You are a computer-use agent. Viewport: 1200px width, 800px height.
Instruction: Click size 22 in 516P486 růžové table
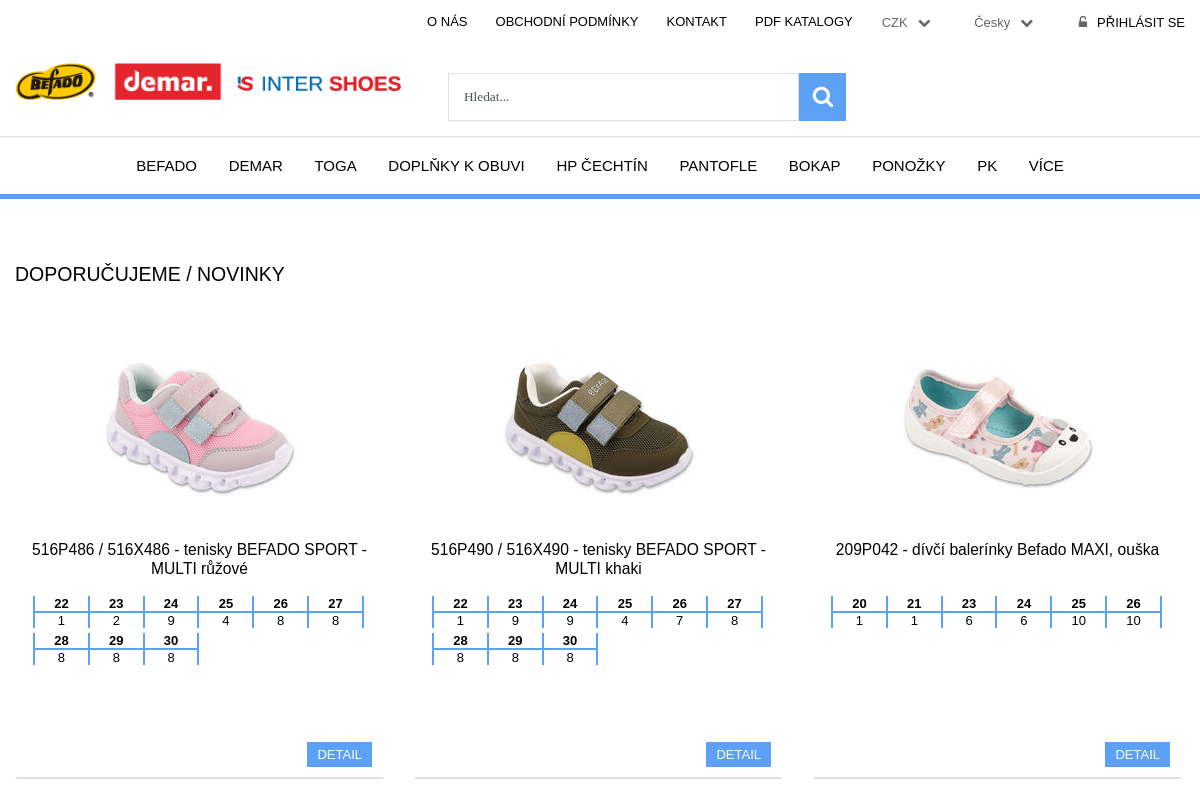point(61,604)
